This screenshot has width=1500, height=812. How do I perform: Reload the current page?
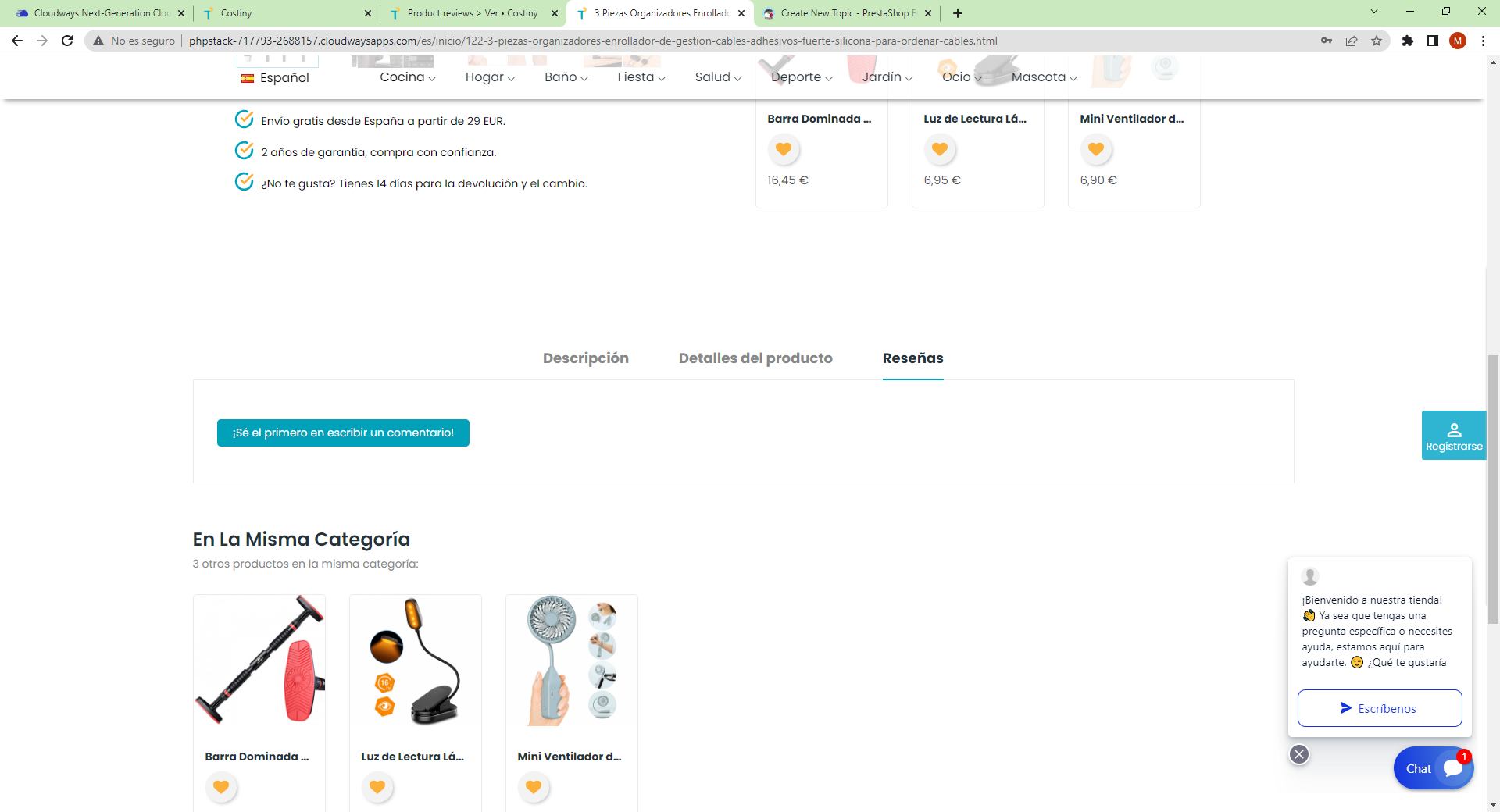tap(67, 41)
